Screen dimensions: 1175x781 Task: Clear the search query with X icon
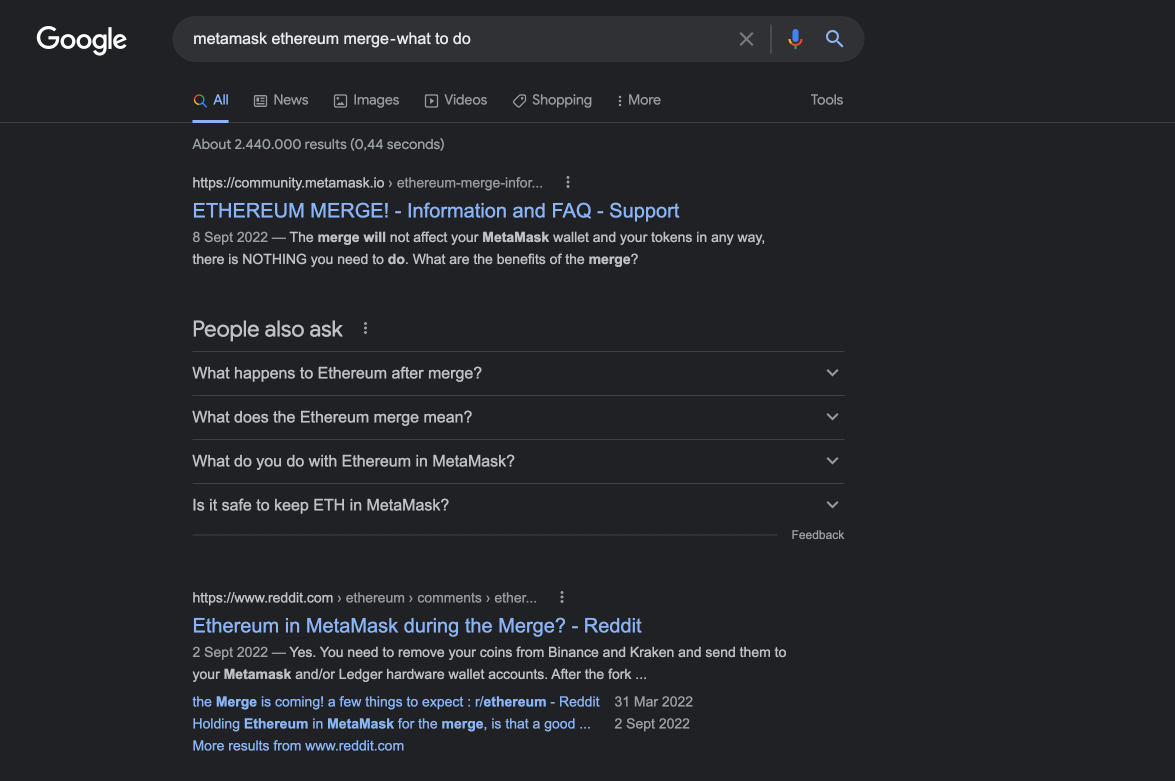click(746, 39)
